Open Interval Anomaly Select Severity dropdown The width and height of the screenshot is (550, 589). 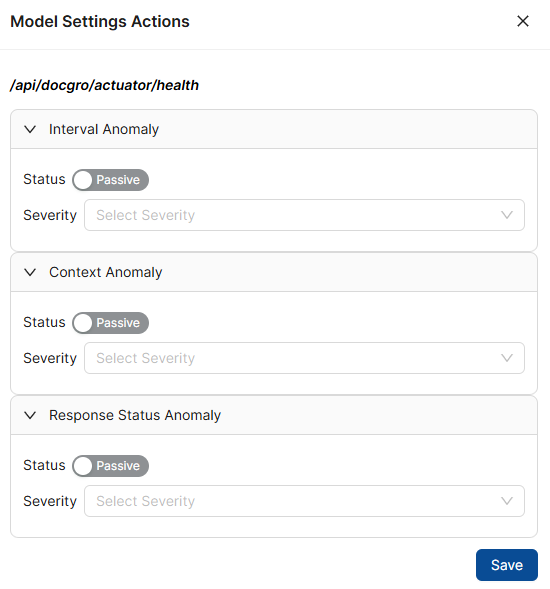pyautogui.click(x=304, y=215)
